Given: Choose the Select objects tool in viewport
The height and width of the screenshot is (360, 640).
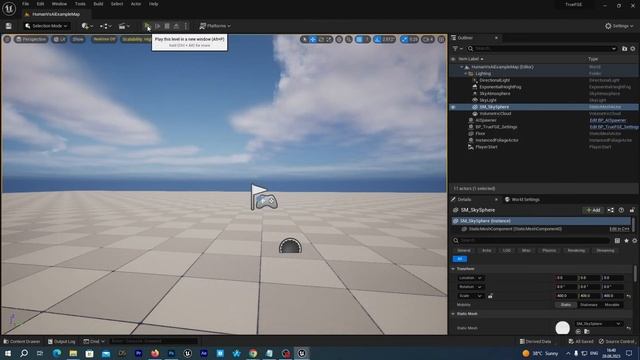Looking at the screenshot, I should (x=304, y=39).
